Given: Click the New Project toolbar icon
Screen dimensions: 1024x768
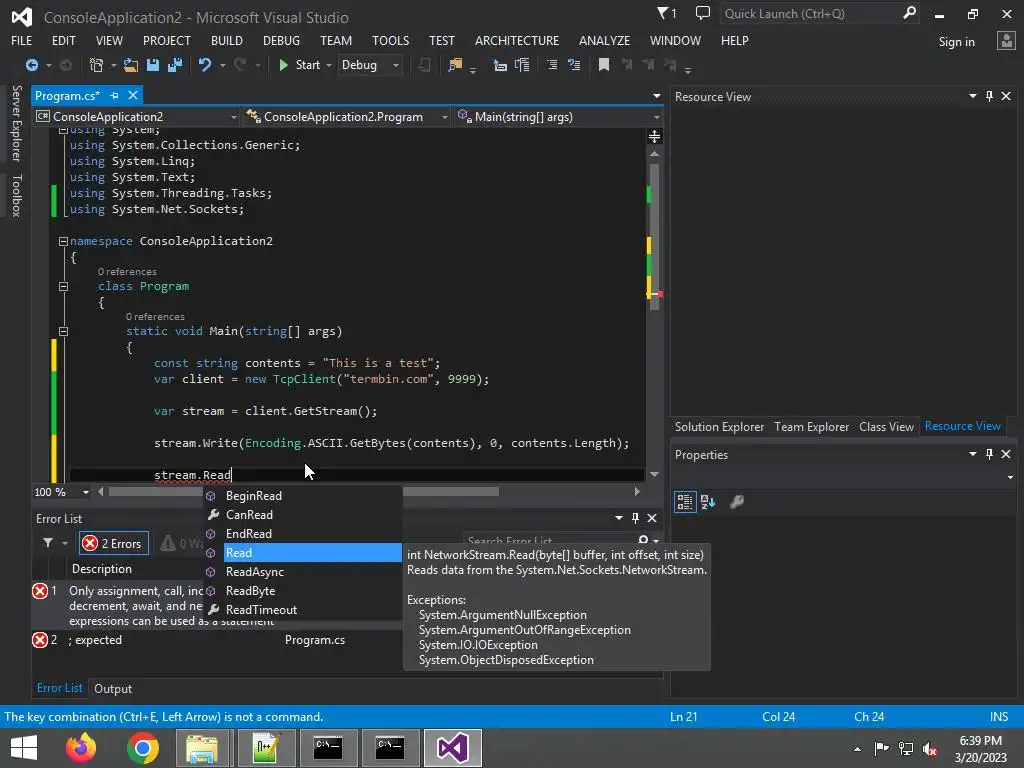Looking at the screenshot, I should [x=96, y=65].
